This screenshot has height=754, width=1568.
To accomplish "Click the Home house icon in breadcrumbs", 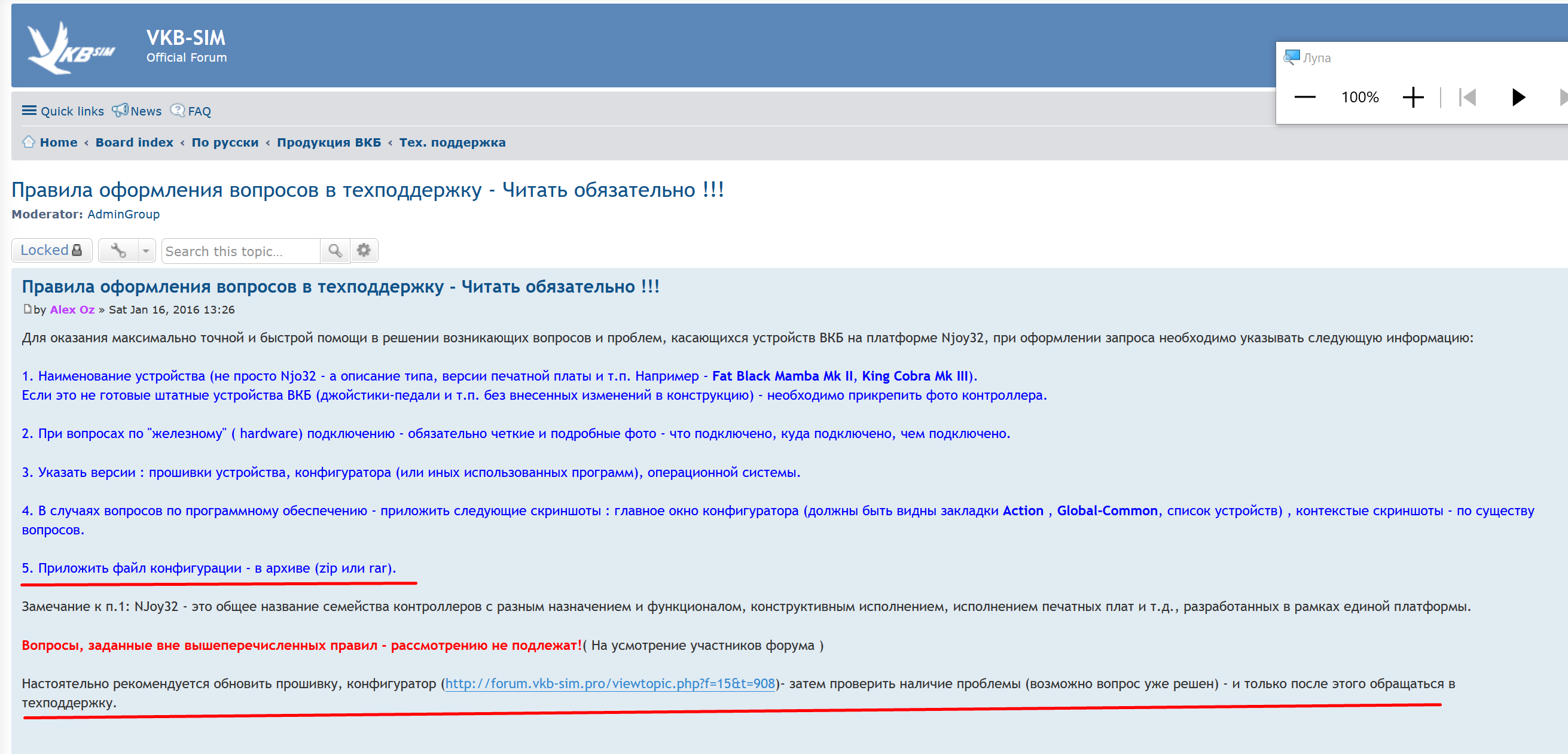I will click(x=28, y=142).
